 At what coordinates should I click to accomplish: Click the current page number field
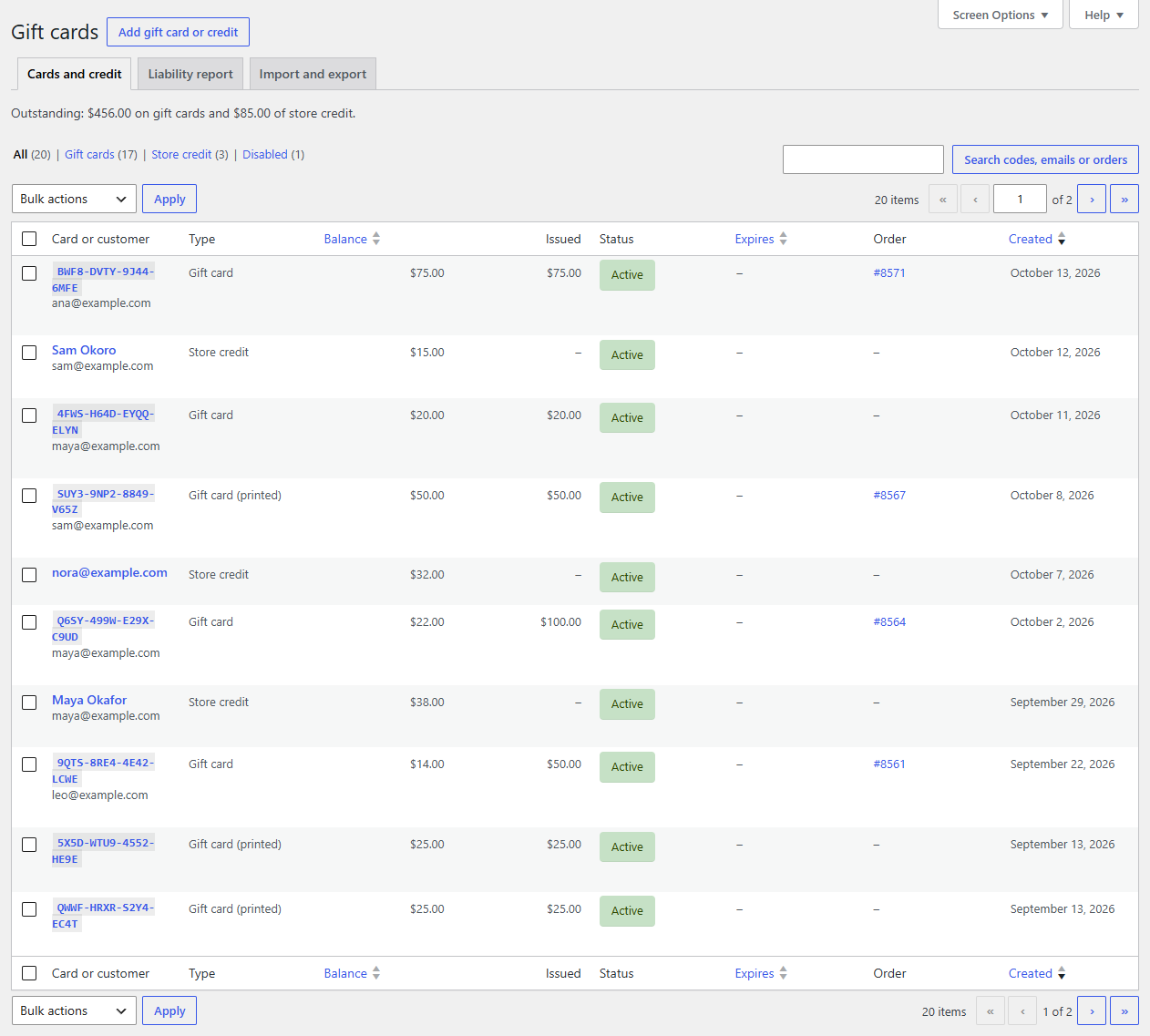[x=1020, y=199]
